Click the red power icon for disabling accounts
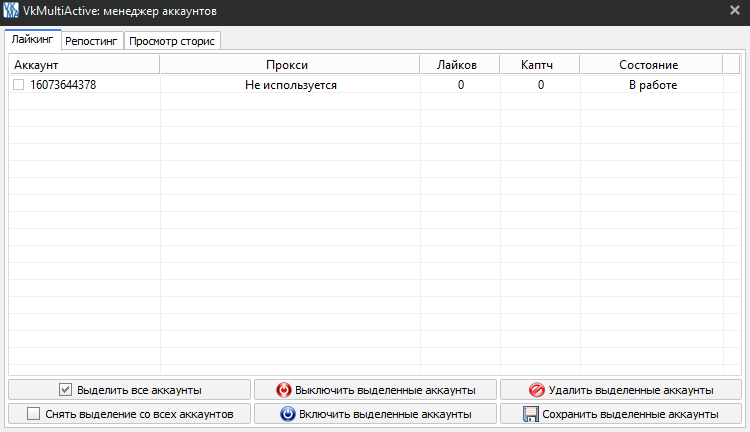Viewport: 750px width, 432px height. coord(284,390)
